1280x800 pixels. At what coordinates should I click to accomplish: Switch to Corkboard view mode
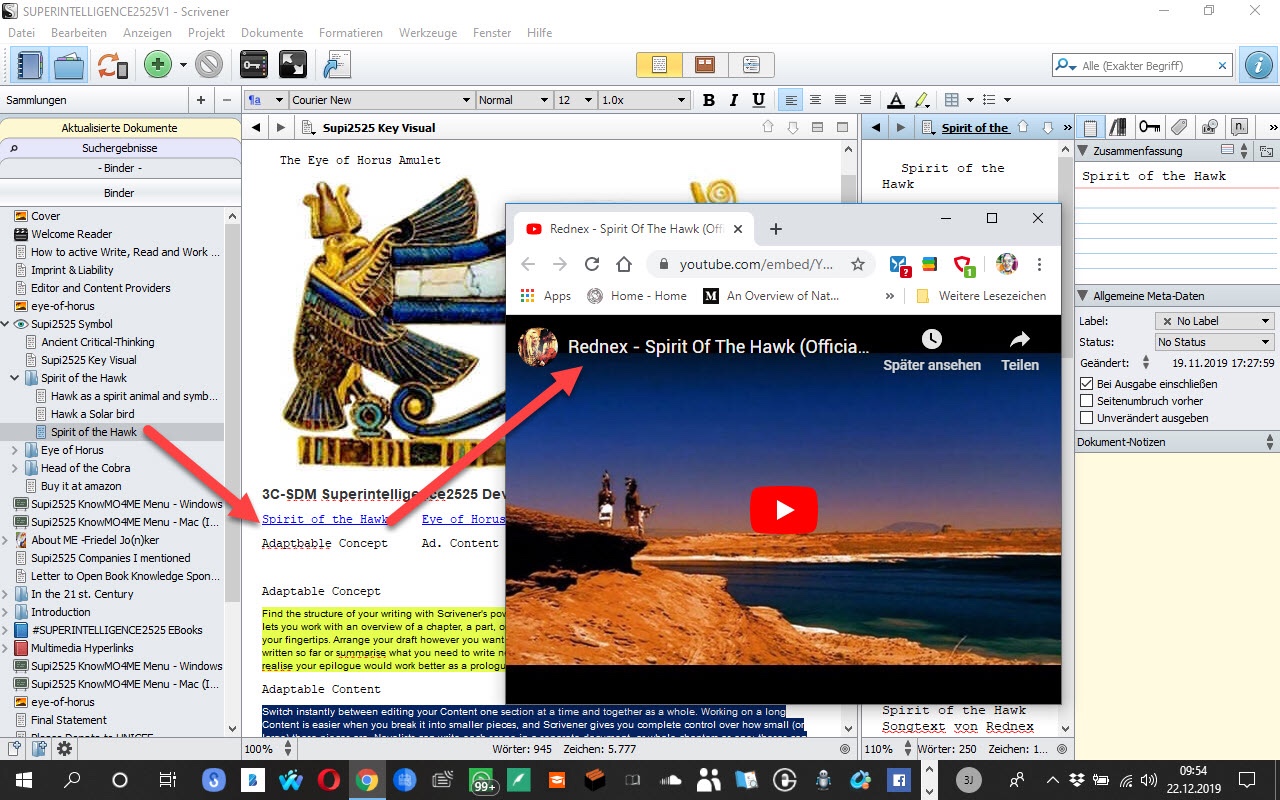pyautogui.click(x=705, y=65)
